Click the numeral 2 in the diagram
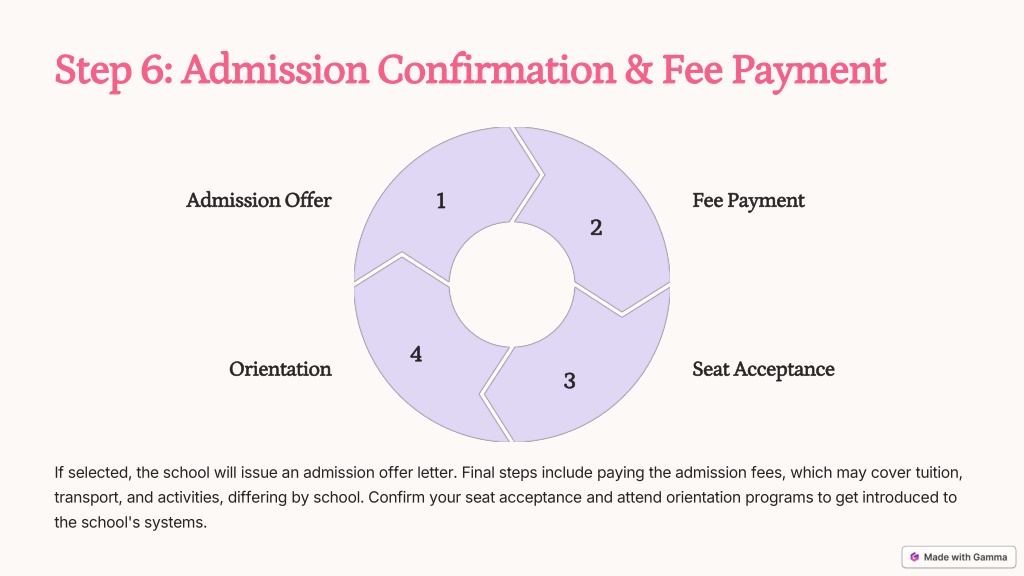Screen dimensions: 1024x576 pos(596,227)
